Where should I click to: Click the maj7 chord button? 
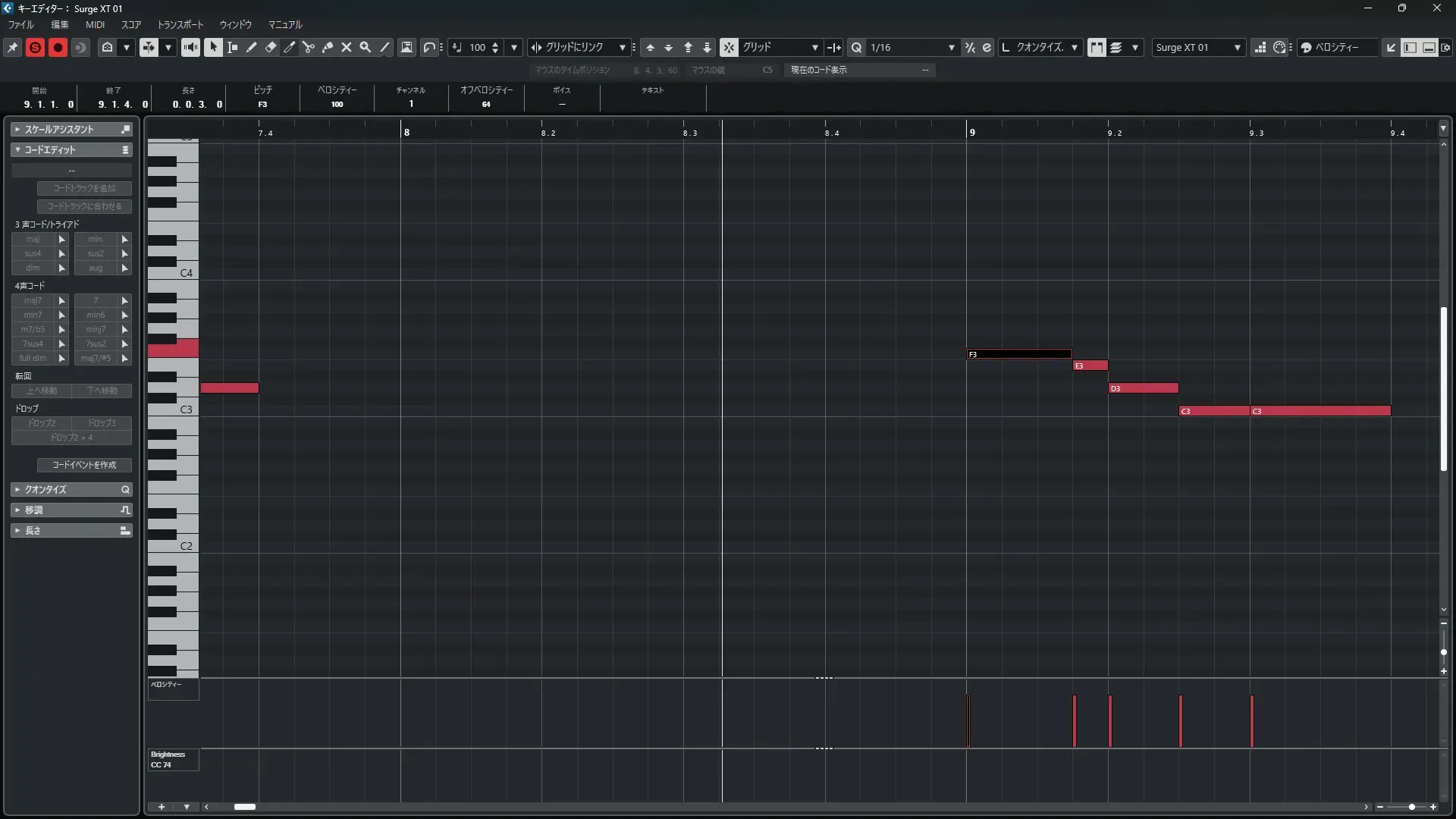(33, 300)
